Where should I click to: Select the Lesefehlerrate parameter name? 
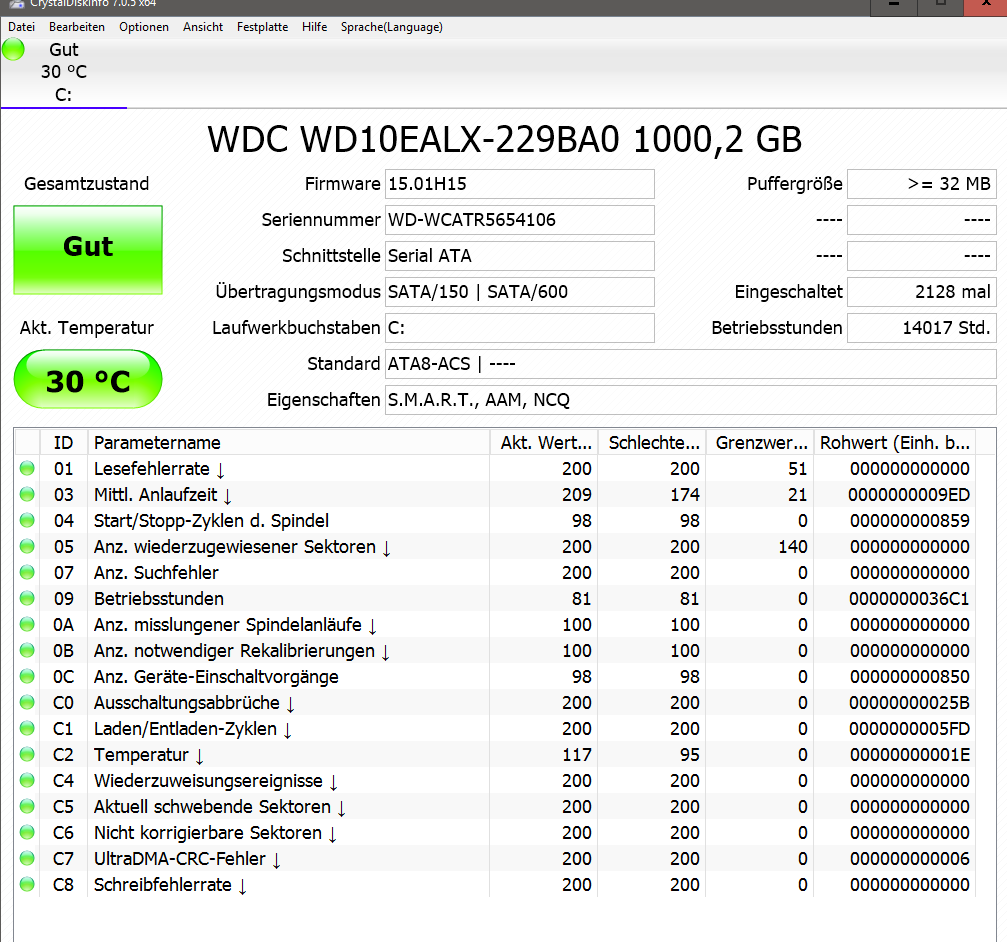click(x=159, y=469)
